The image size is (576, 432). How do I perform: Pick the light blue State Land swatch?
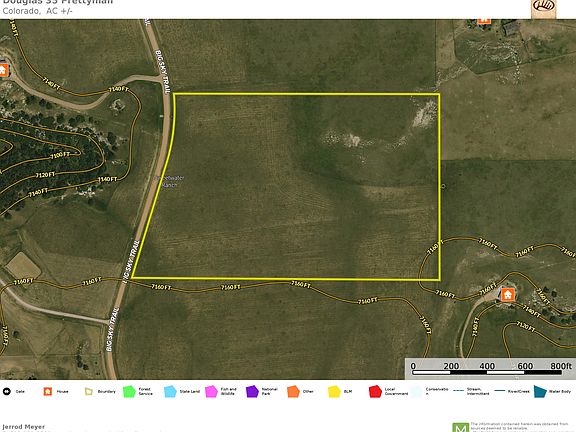[170, 392]
